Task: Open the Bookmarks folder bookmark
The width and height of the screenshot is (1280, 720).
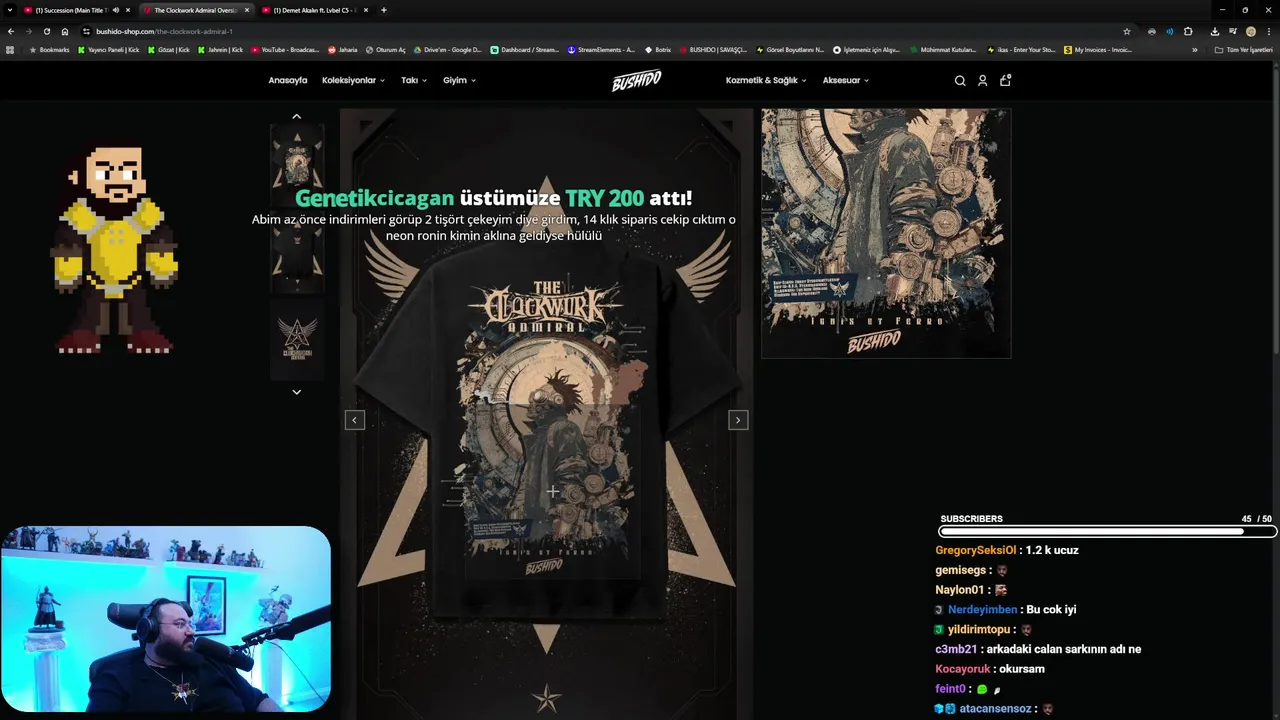Action: pos(49,49)
